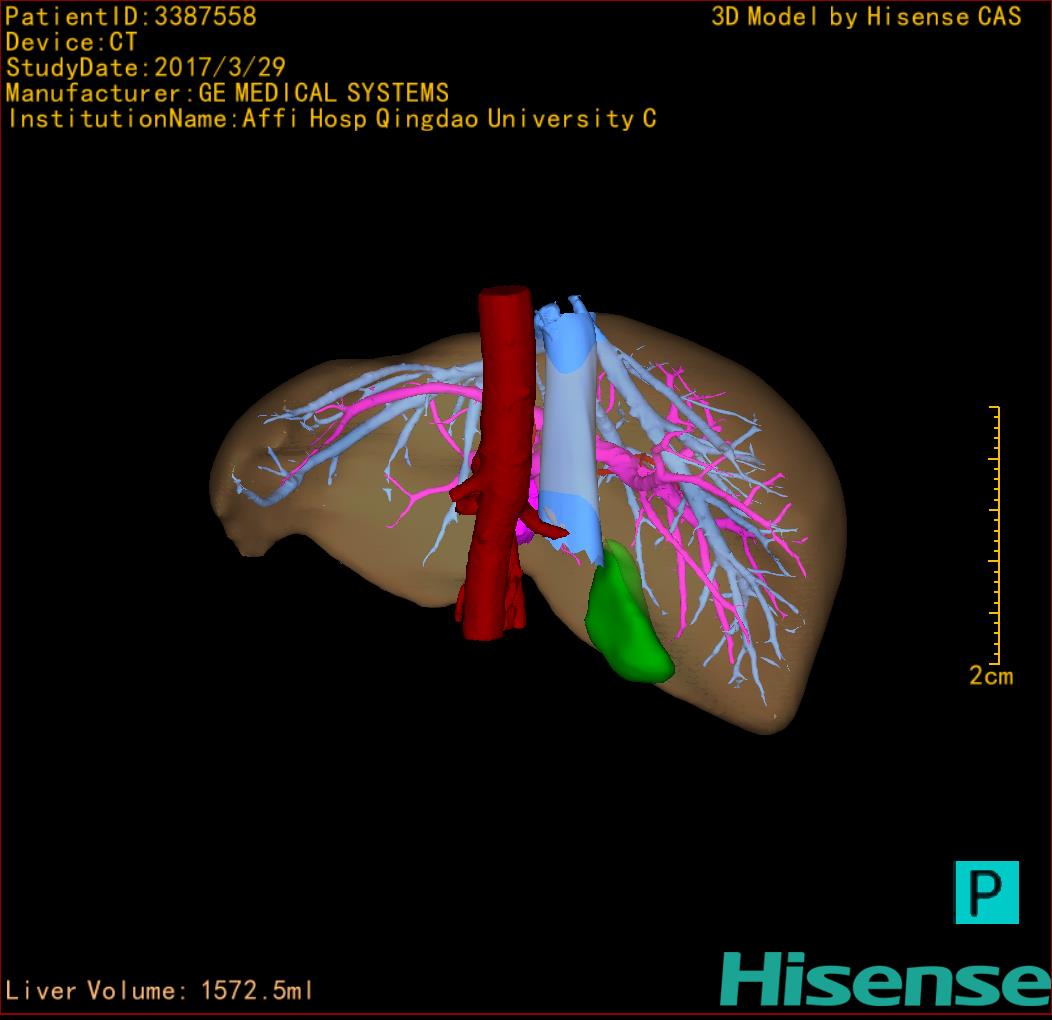Screen dimensions: 1052x1020
Task: Click the Hisense logo
Action: (884, 978)
